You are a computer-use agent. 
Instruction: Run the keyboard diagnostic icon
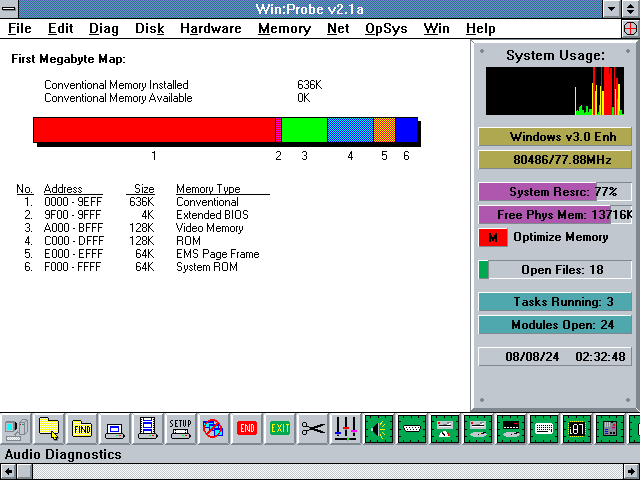(x=544, y=429)
